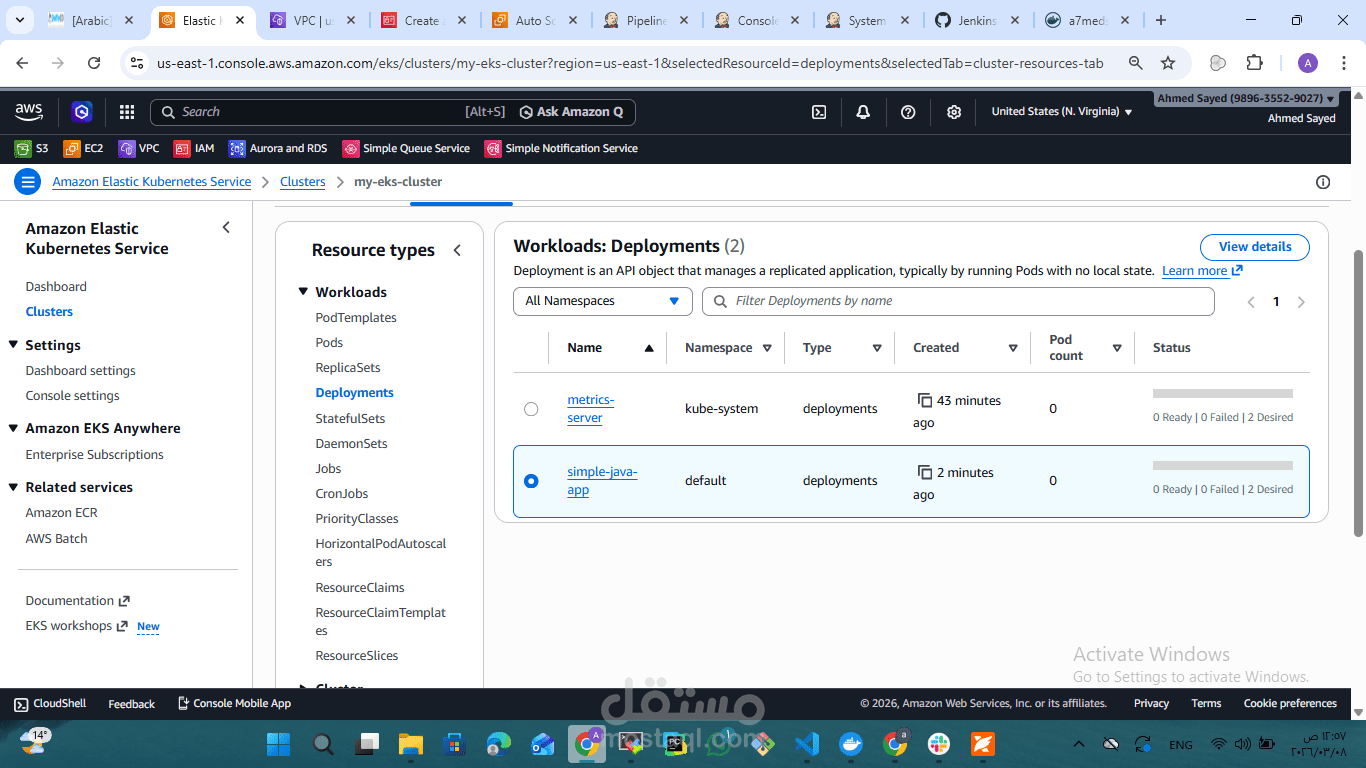Open the page info icon
Image resolution: width=1366 pixels, height=768 pixels.
tap(1323, 182)
